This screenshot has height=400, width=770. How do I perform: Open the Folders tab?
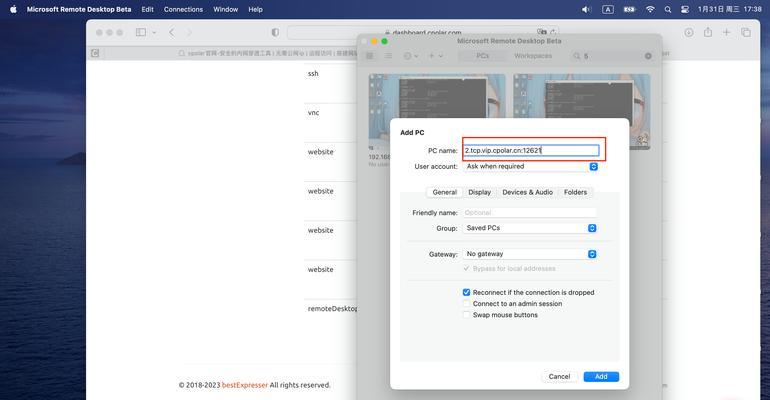[575, 192]
